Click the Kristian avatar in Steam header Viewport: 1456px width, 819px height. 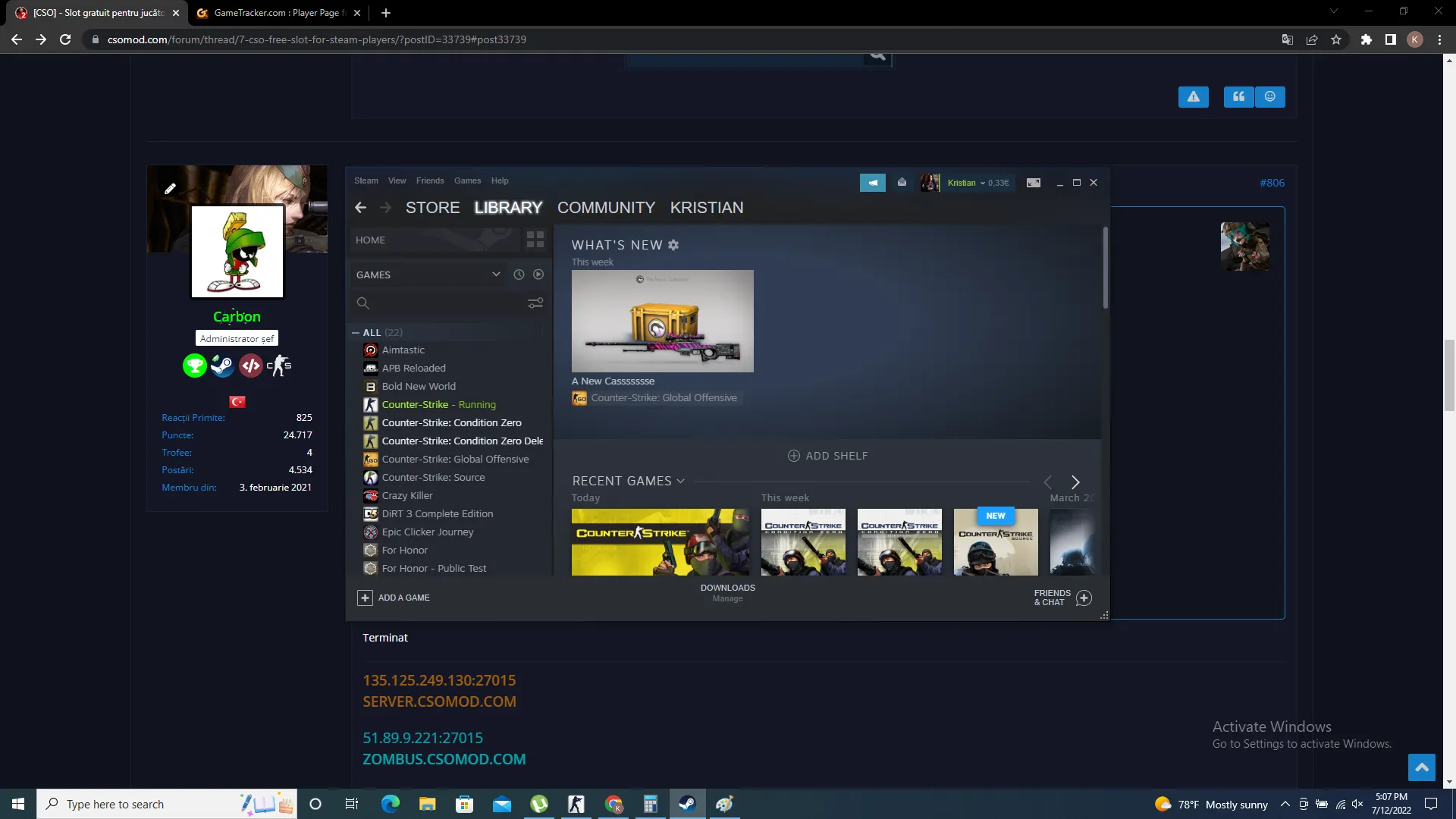(x=930, y=183)
